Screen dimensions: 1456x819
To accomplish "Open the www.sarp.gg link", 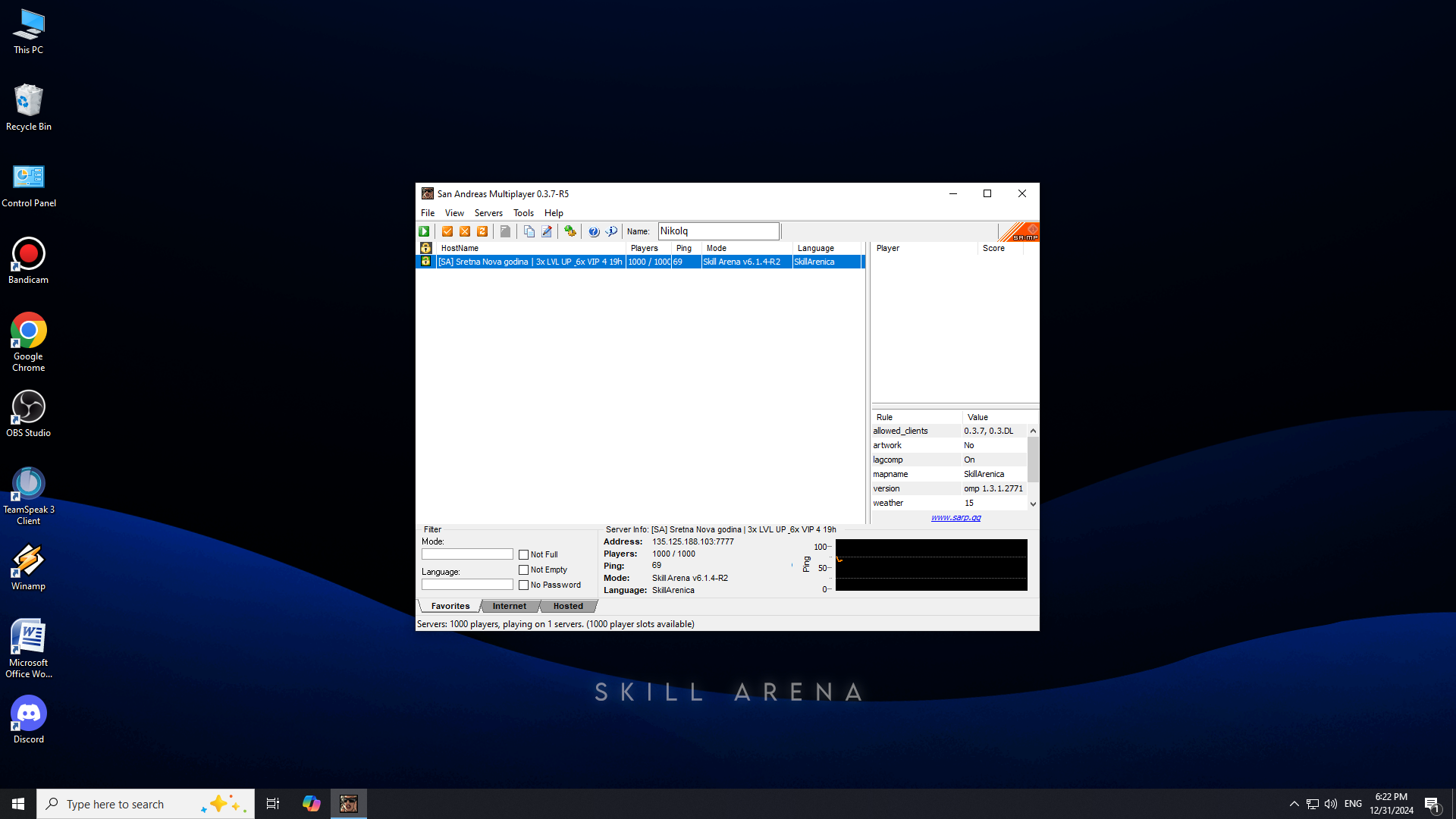I will [955, 518].
